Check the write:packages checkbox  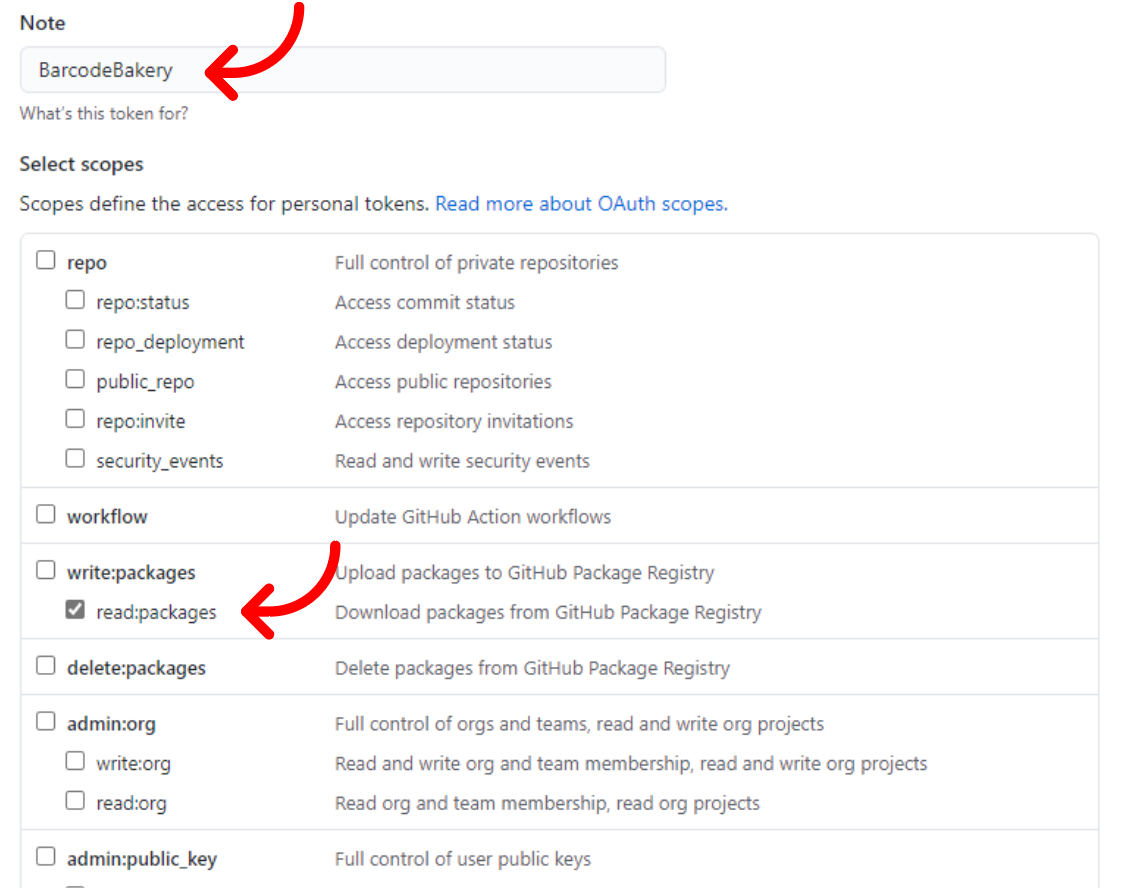pos(46,570)
